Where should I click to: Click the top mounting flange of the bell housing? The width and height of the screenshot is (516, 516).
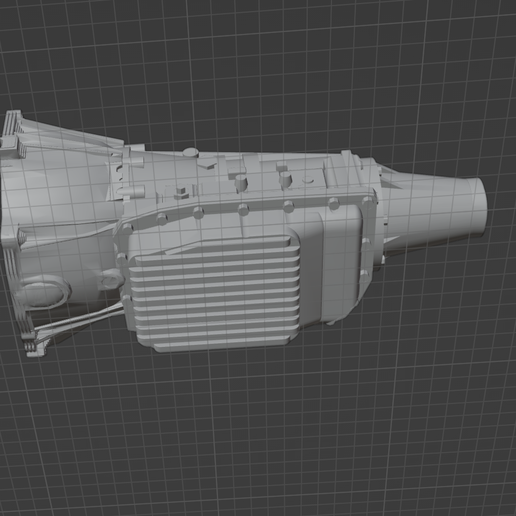13,133
